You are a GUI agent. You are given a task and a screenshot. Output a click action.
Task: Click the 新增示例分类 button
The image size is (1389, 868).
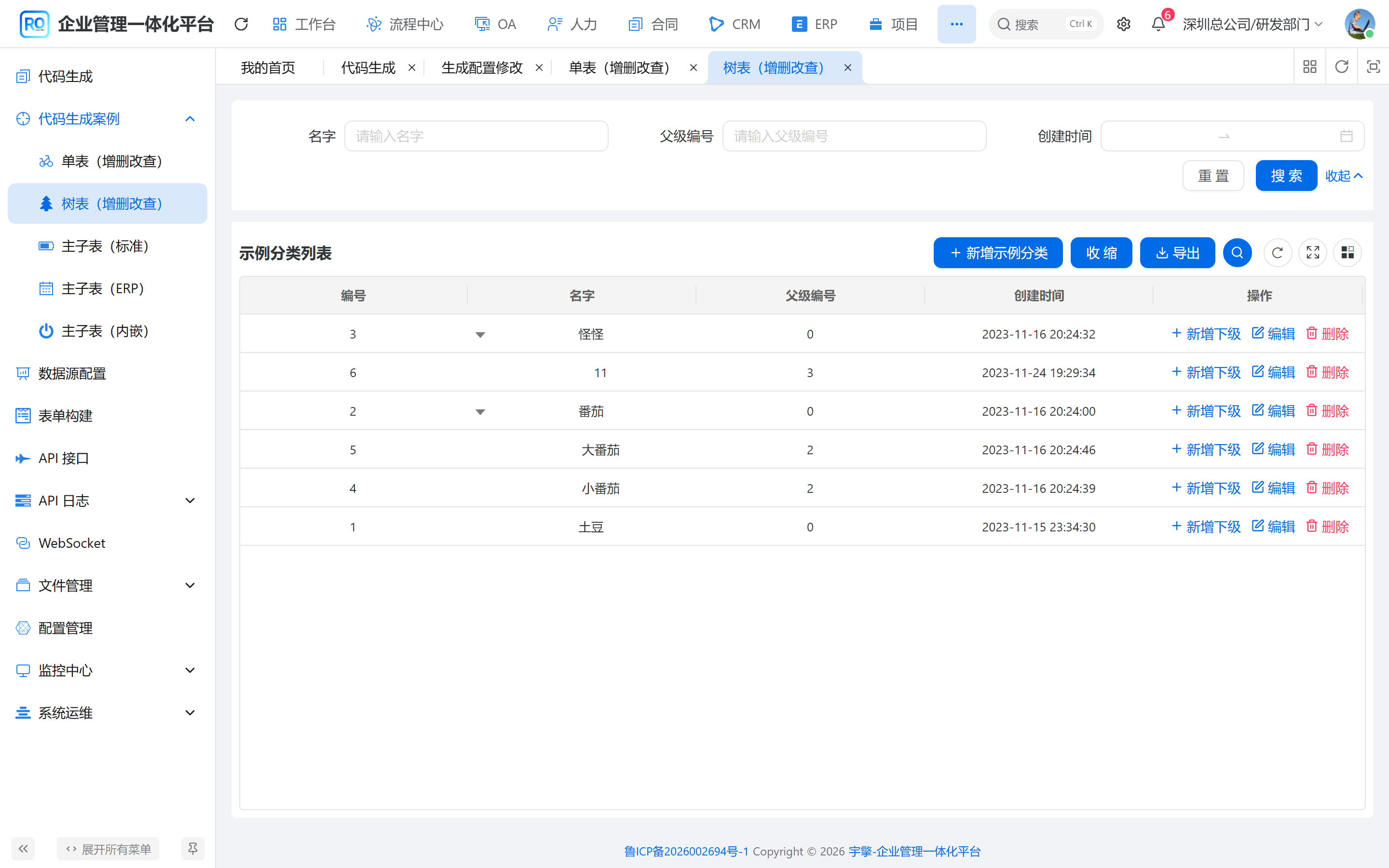click(x=998, y=253)
